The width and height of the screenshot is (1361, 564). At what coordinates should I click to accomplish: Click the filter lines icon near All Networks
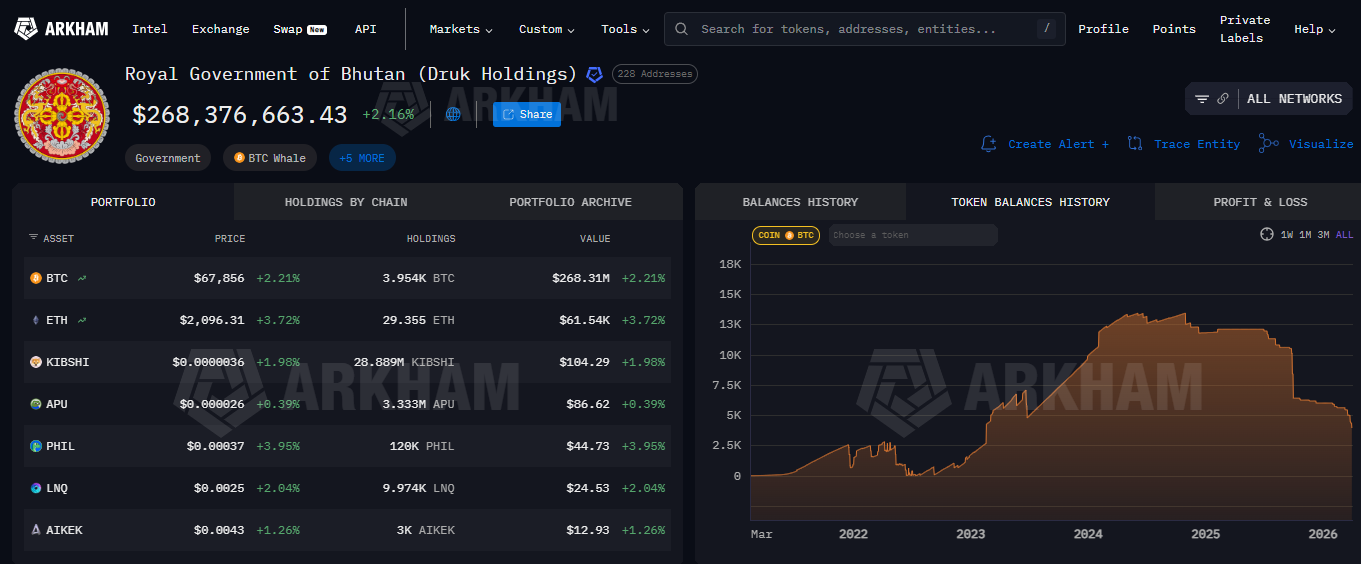point(1202,99)
